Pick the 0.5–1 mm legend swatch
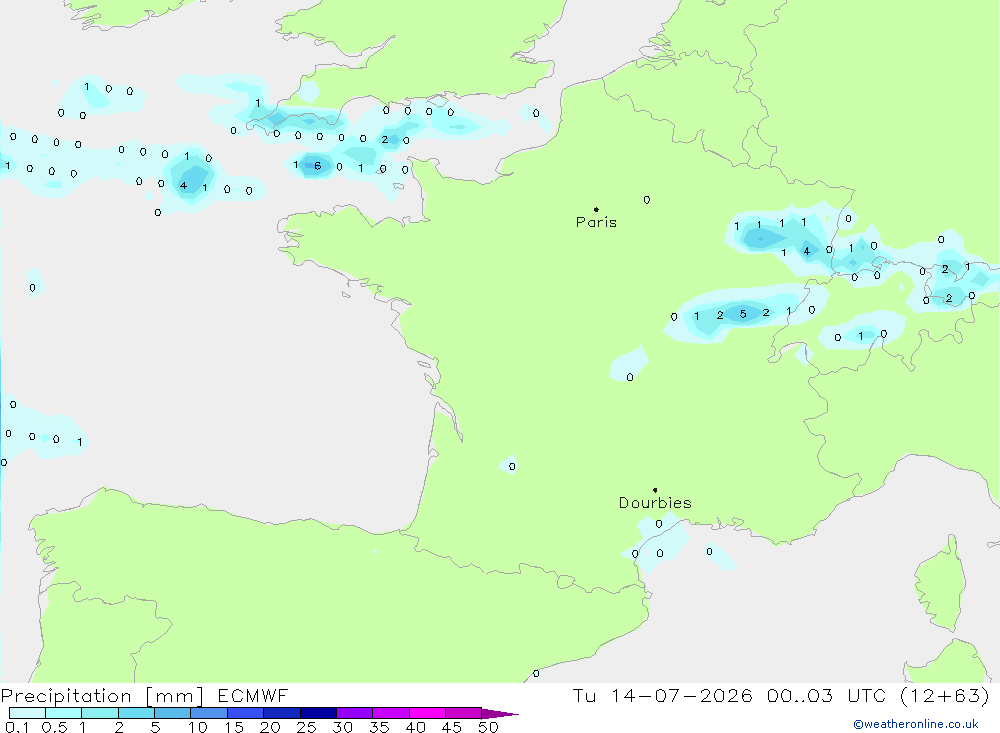 tap(63, 713)
